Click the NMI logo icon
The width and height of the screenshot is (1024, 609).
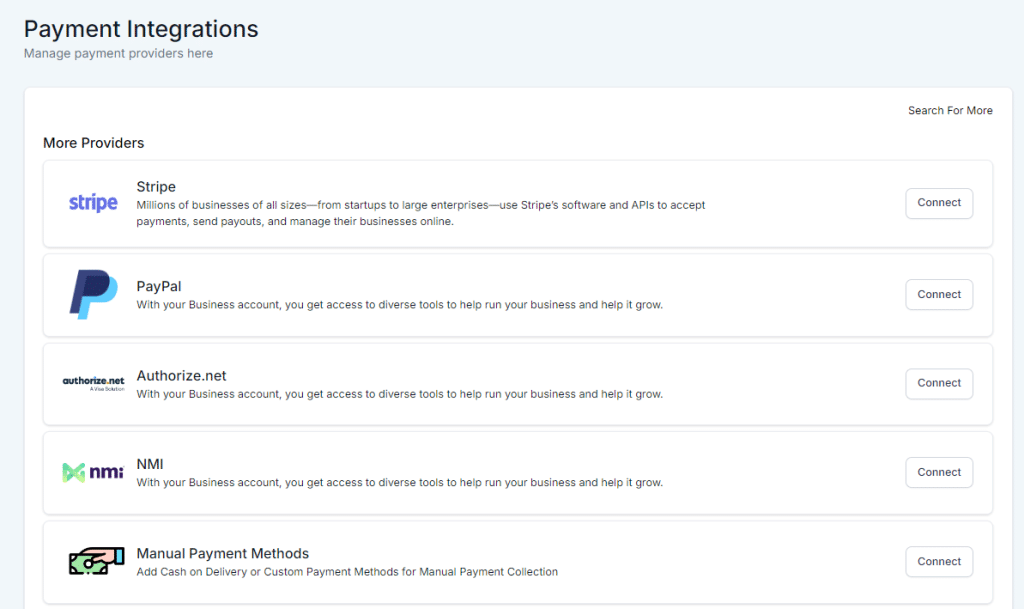coord(93,472)
